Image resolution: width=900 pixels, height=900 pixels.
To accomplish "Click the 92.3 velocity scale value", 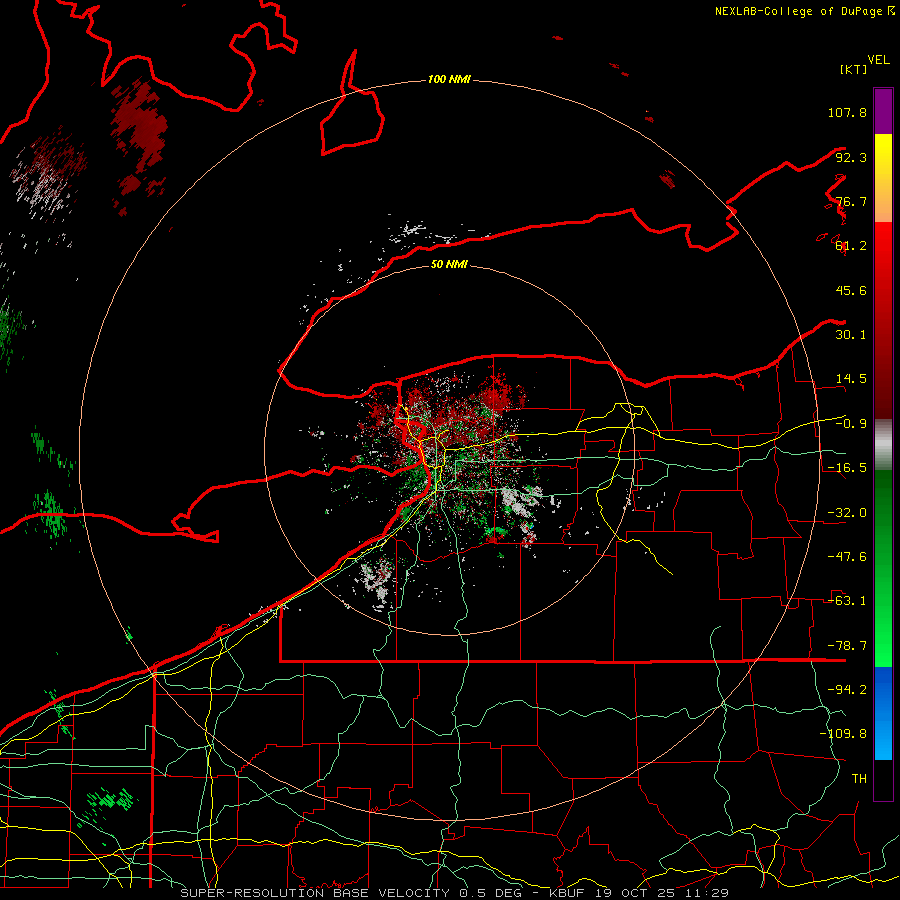I will point(851,157).
